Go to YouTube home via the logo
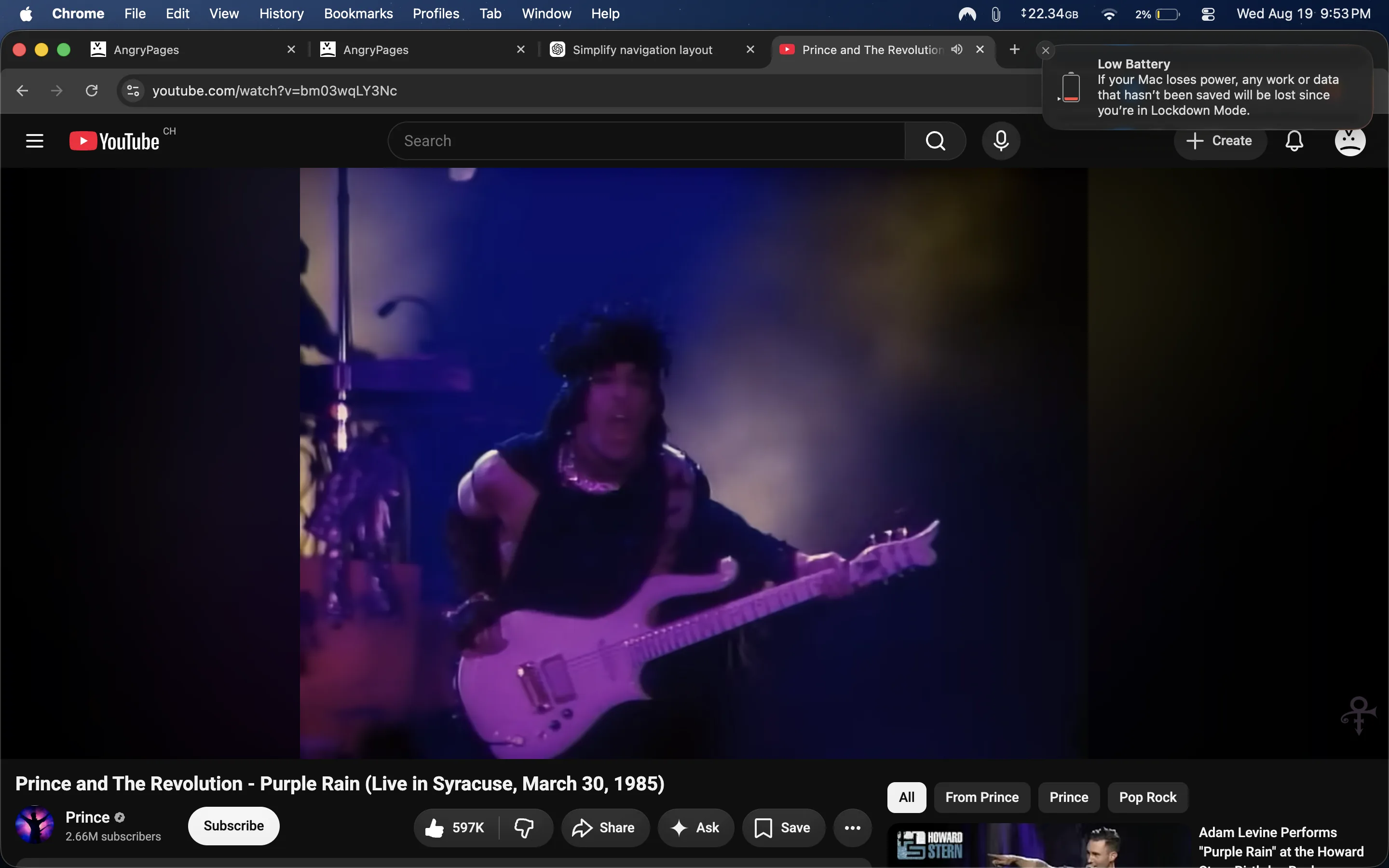This screenshot has height=868, width=1389. pyautogui.click(x=114, y=141)
